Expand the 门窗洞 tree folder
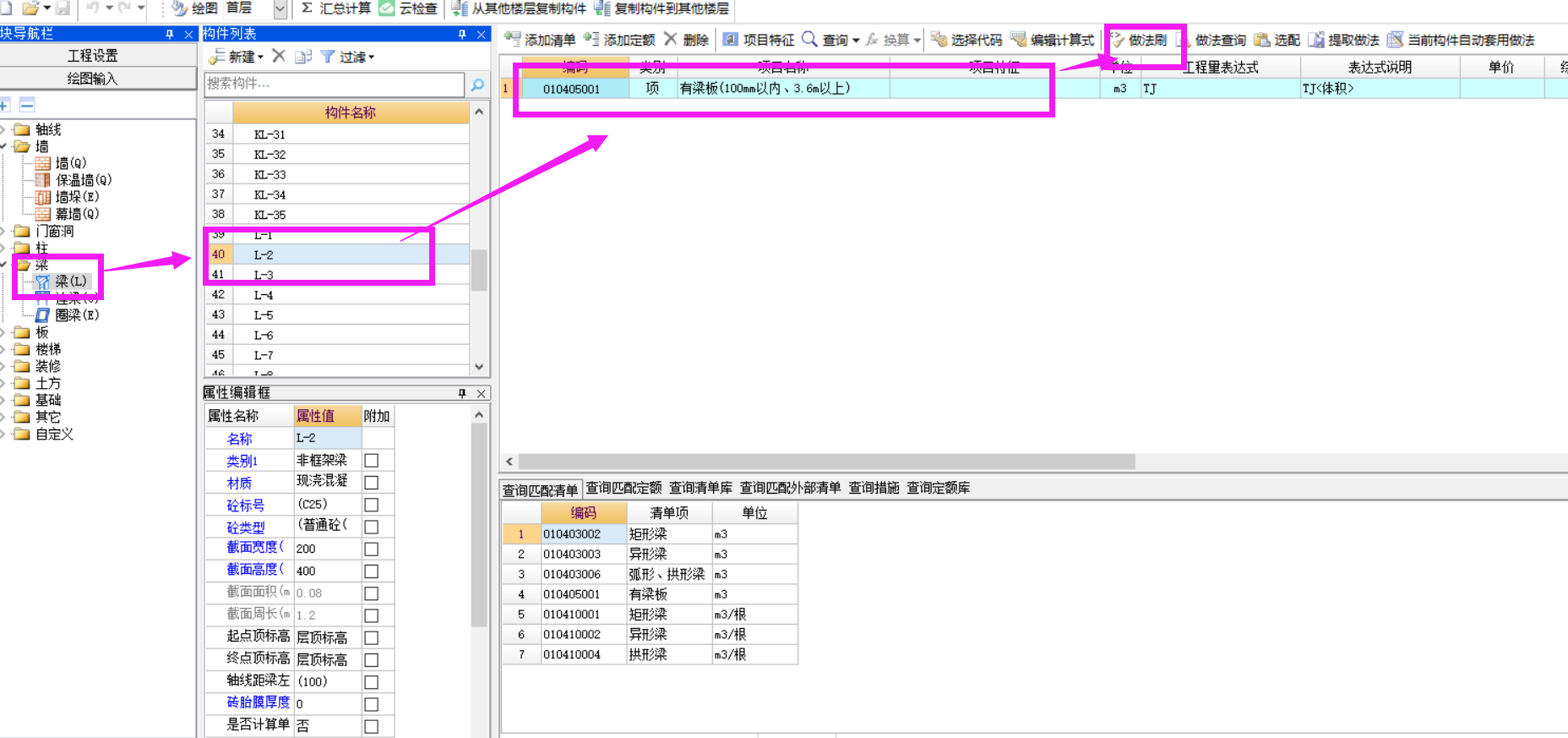Screen dimensions: 1568x738 [3, 231]
